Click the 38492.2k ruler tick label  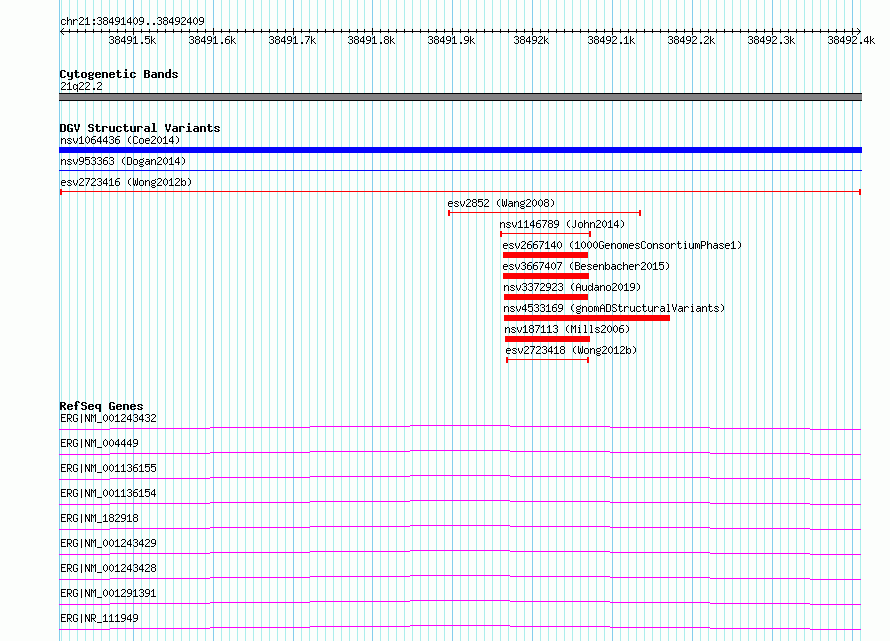click(691, 40)
